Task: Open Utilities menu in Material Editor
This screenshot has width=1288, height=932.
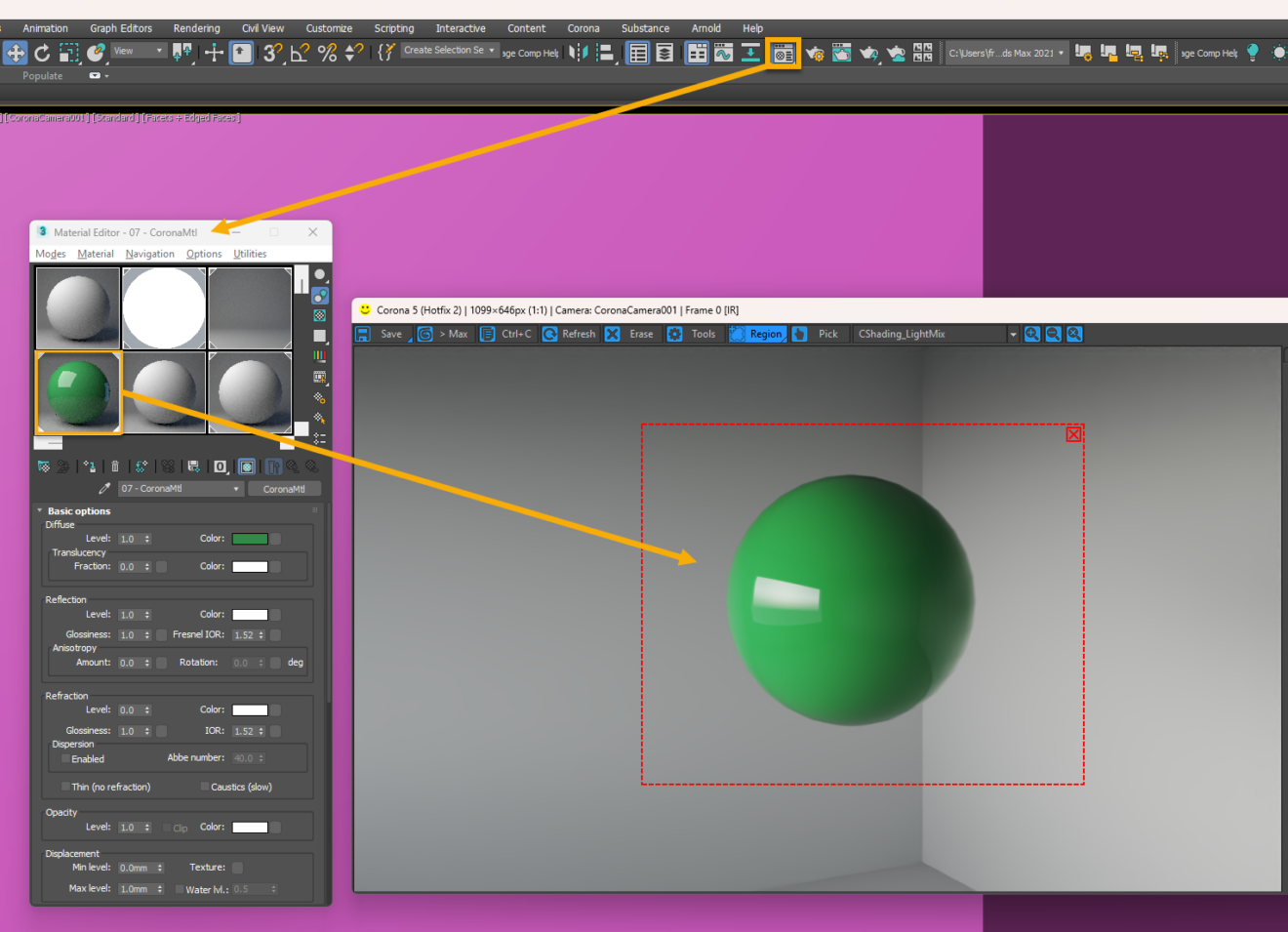Action: pyautogui.click(x=250, y=254)
